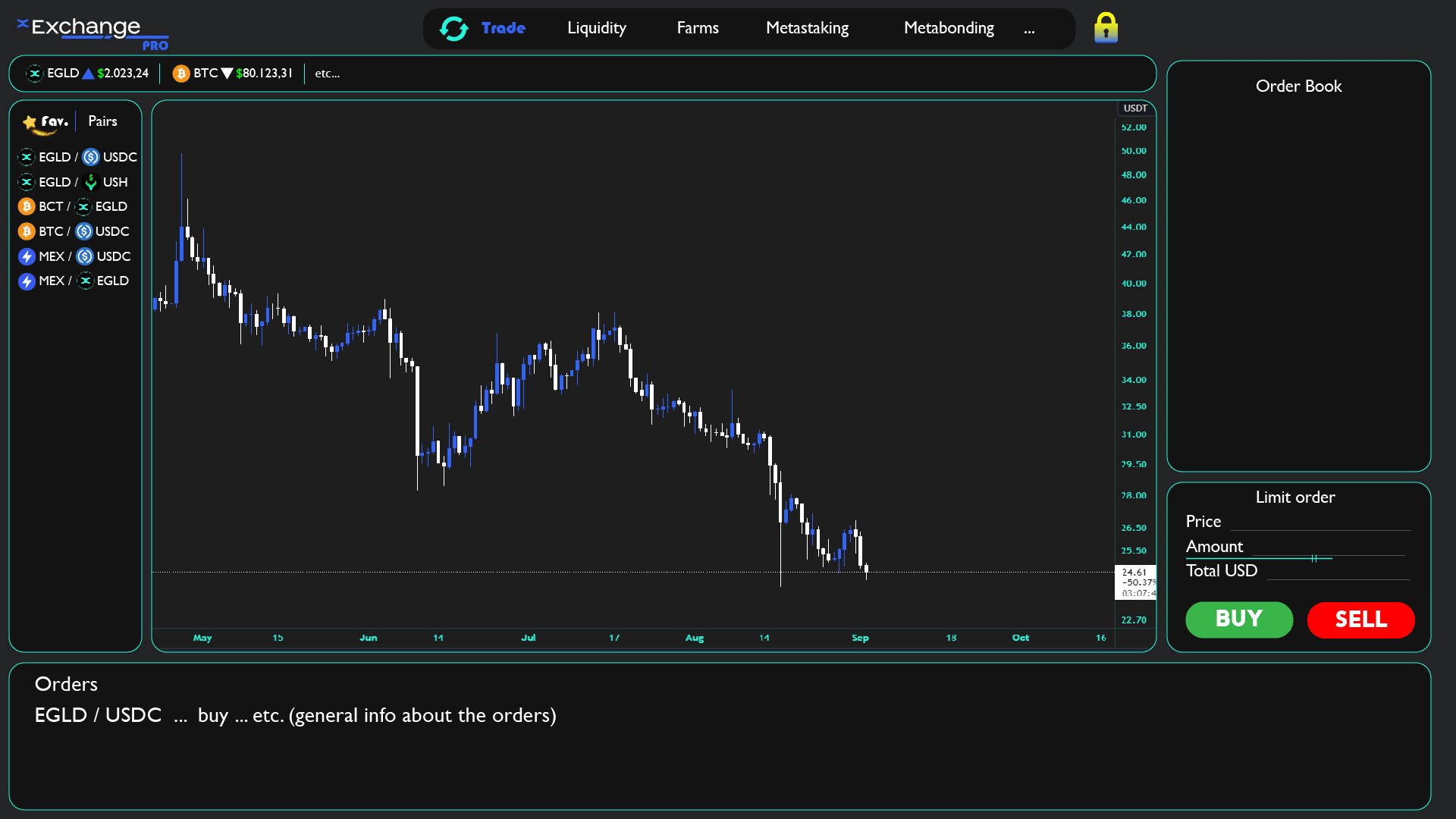Expand the ticker bar's etc... entry
Screen dimensions: 1456x819
[x=327, y=74]
